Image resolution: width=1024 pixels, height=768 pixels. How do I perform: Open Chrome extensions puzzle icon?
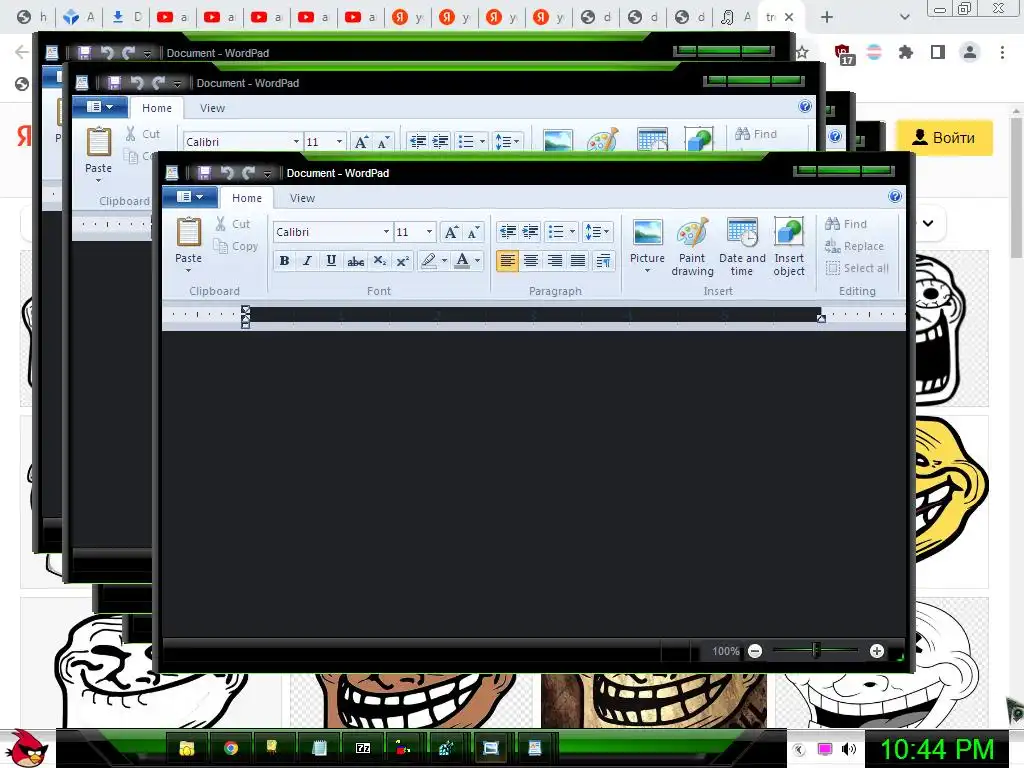pyautogui.click(x=905, y=52)
